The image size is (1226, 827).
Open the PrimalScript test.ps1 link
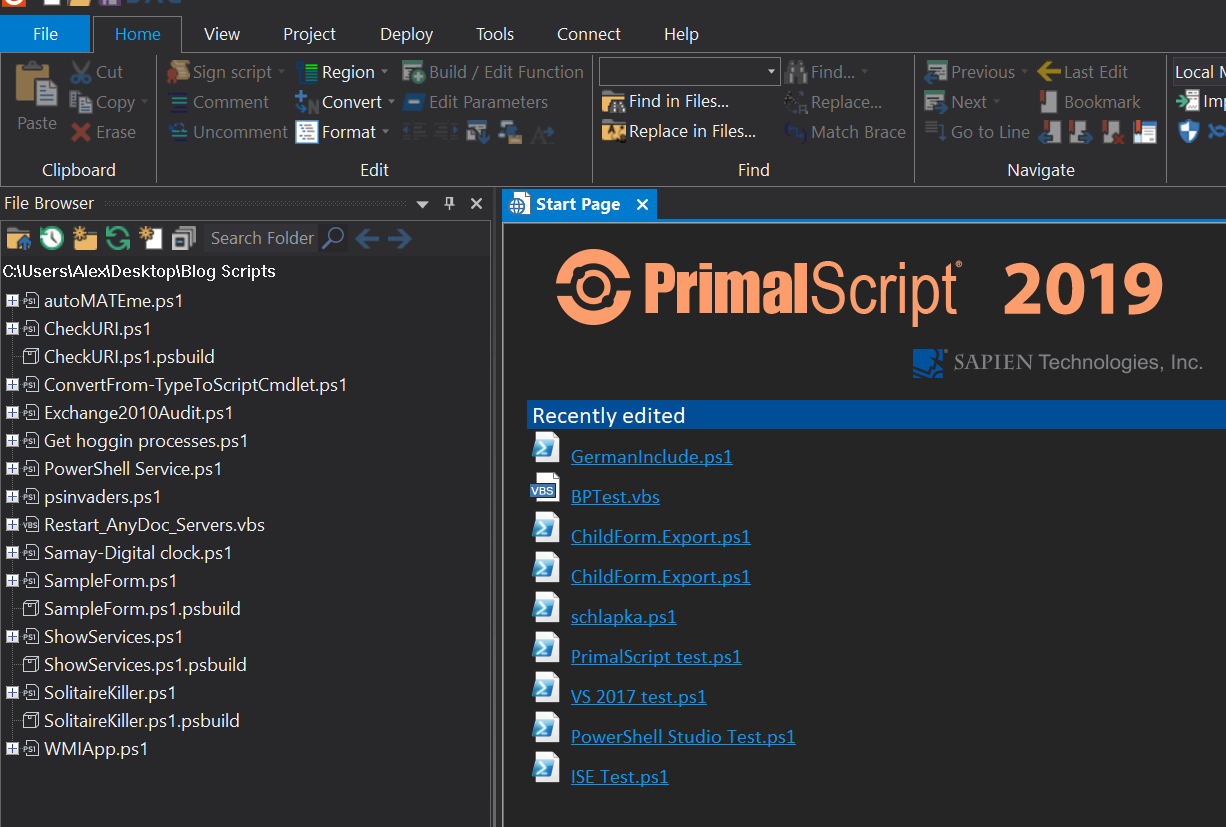pos(656,657)
